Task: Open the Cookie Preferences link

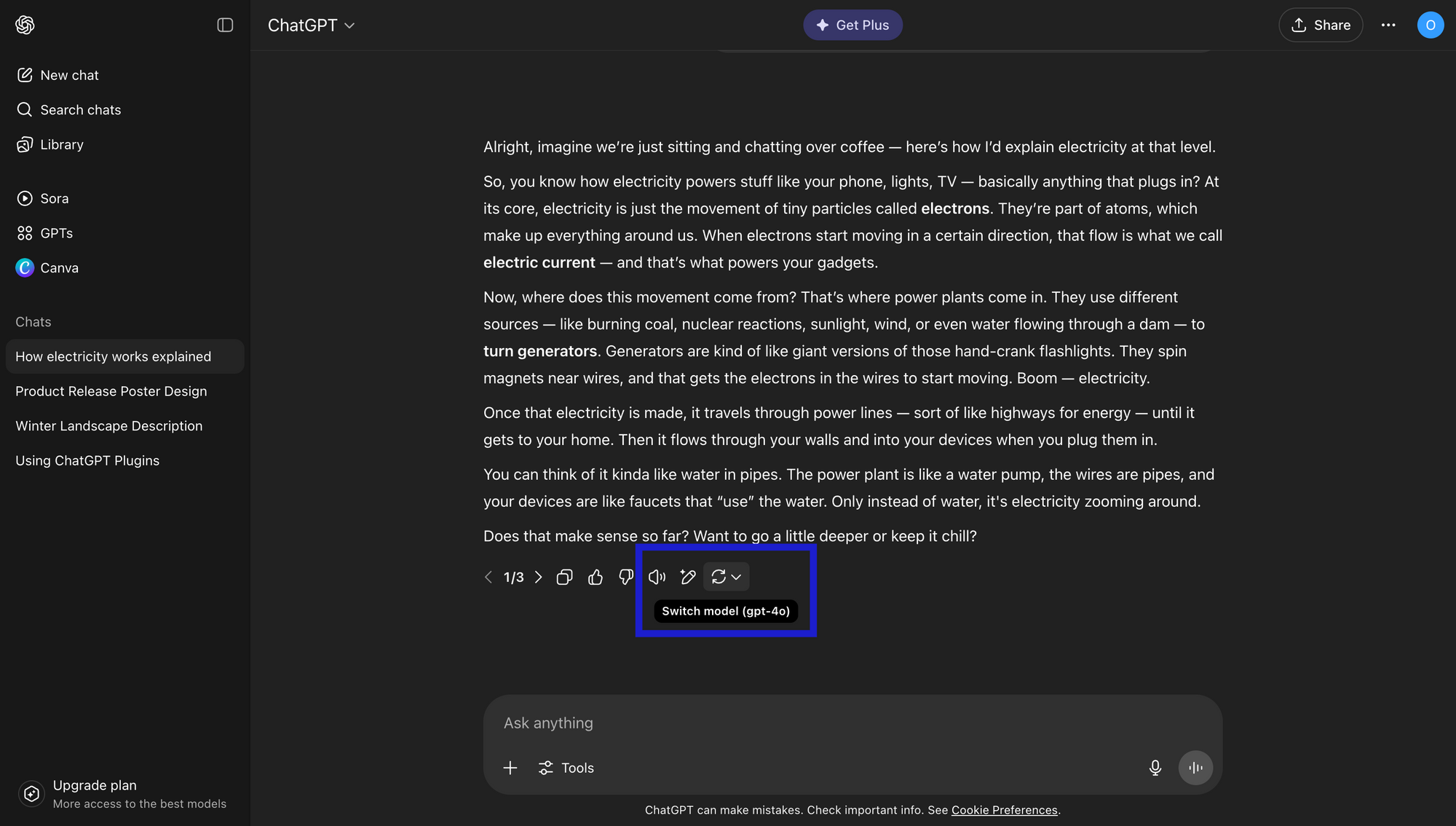Action: click(x=1004, y=809)
